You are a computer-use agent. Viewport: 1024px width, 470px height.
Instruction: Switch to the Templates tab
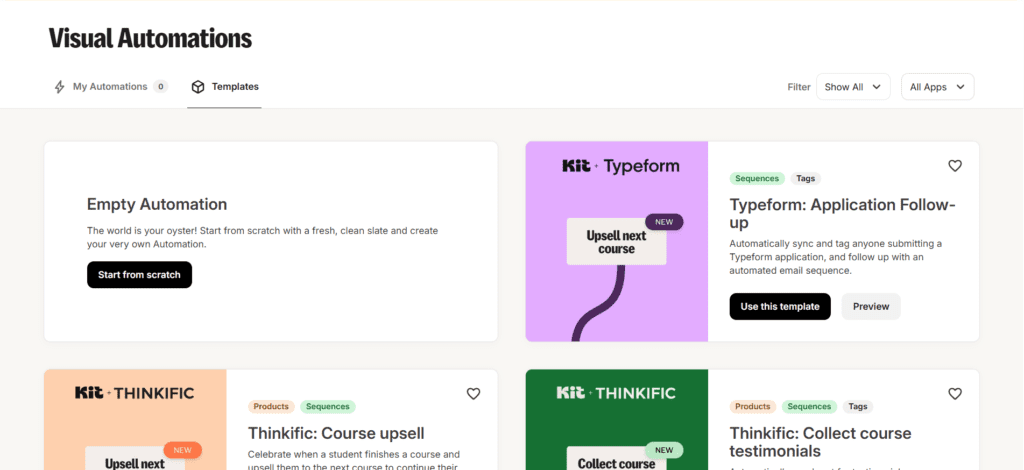(x=225, y=87)
